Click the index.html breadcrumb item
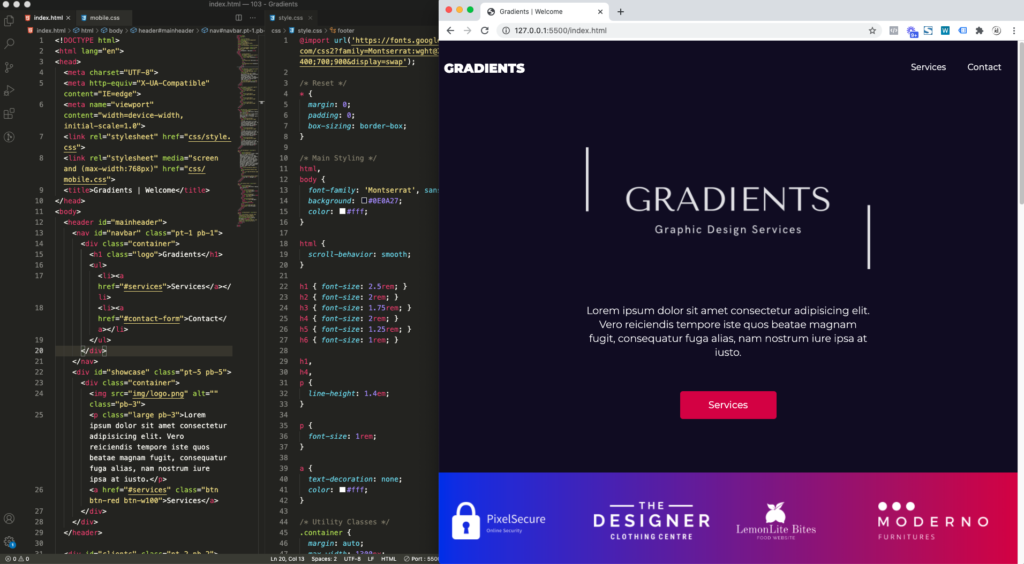This screenshot has height=564, width=1024. 46,30
